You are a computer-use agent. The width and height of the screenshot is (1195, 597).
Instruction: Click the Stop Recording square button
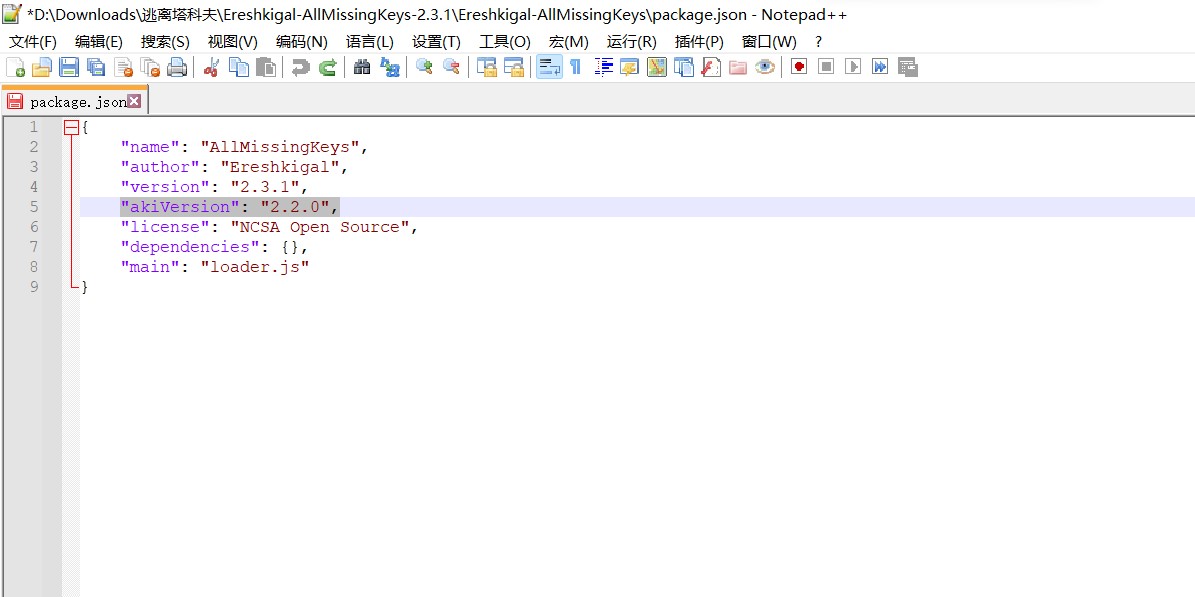[826, 67]
